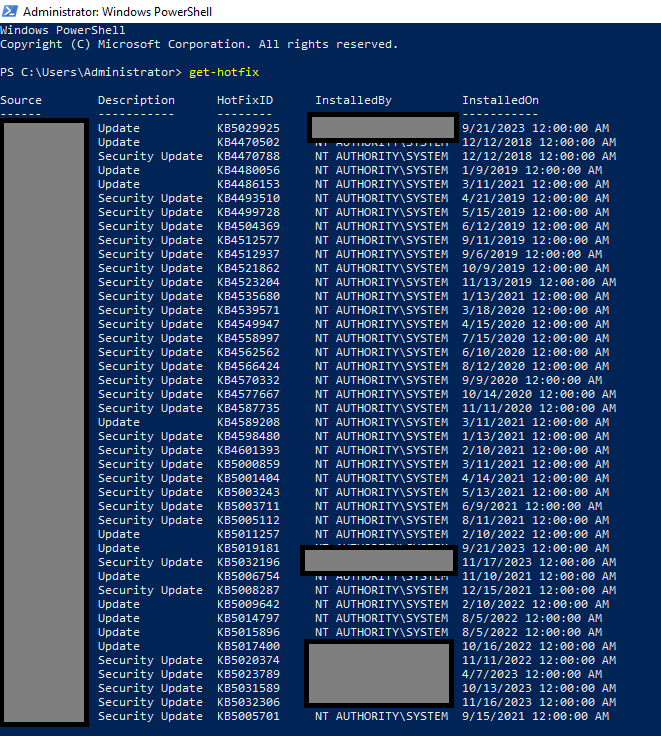Select hotfix ID KB4480056
Viewport: 661px width, 736px height.
248,170
